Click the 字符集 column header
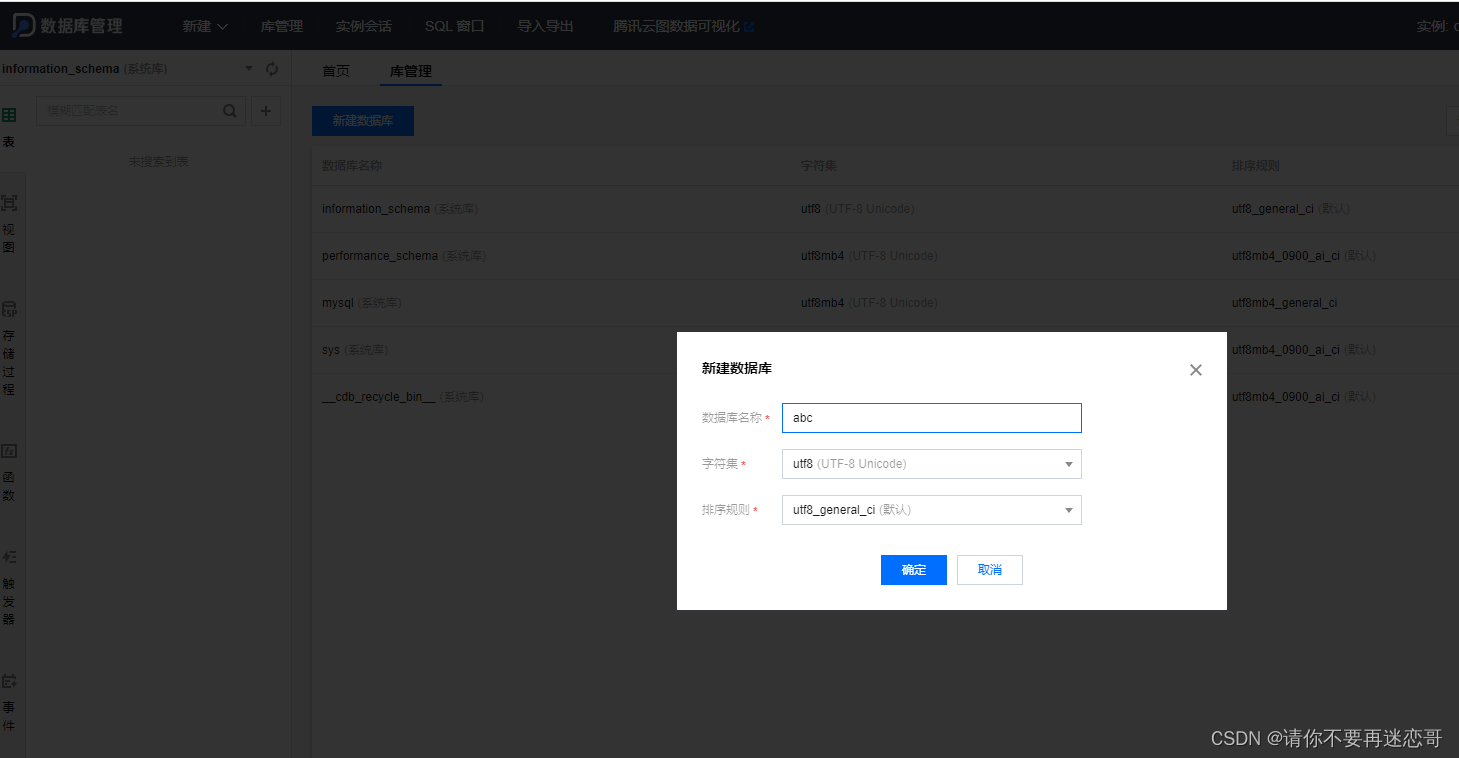This screenshot has height=758, width=1459. [819, 166]
